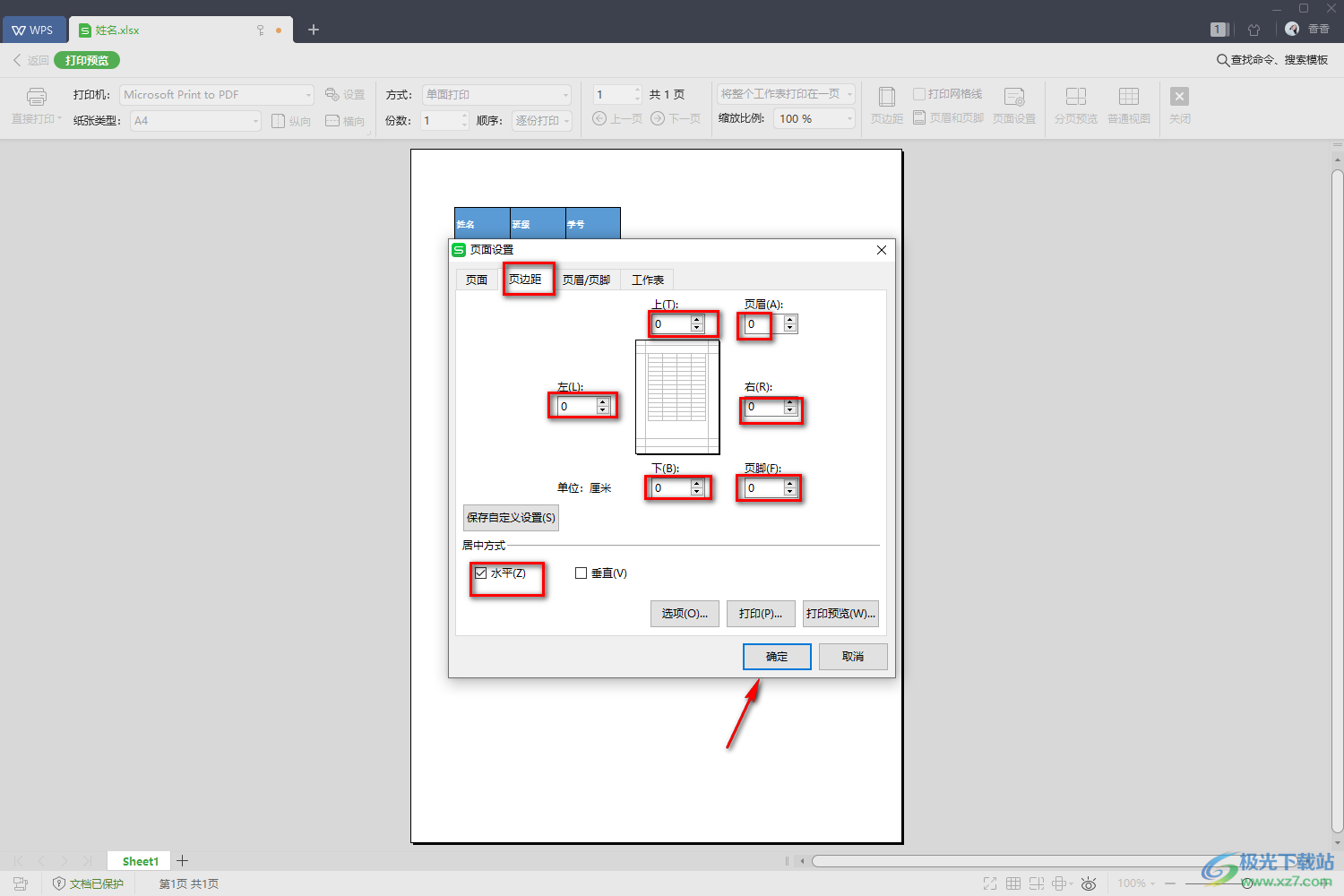Click the back arrow to return
Image resolution: width=1344 pixels, height=896 pixels.
tap(17, 60)
